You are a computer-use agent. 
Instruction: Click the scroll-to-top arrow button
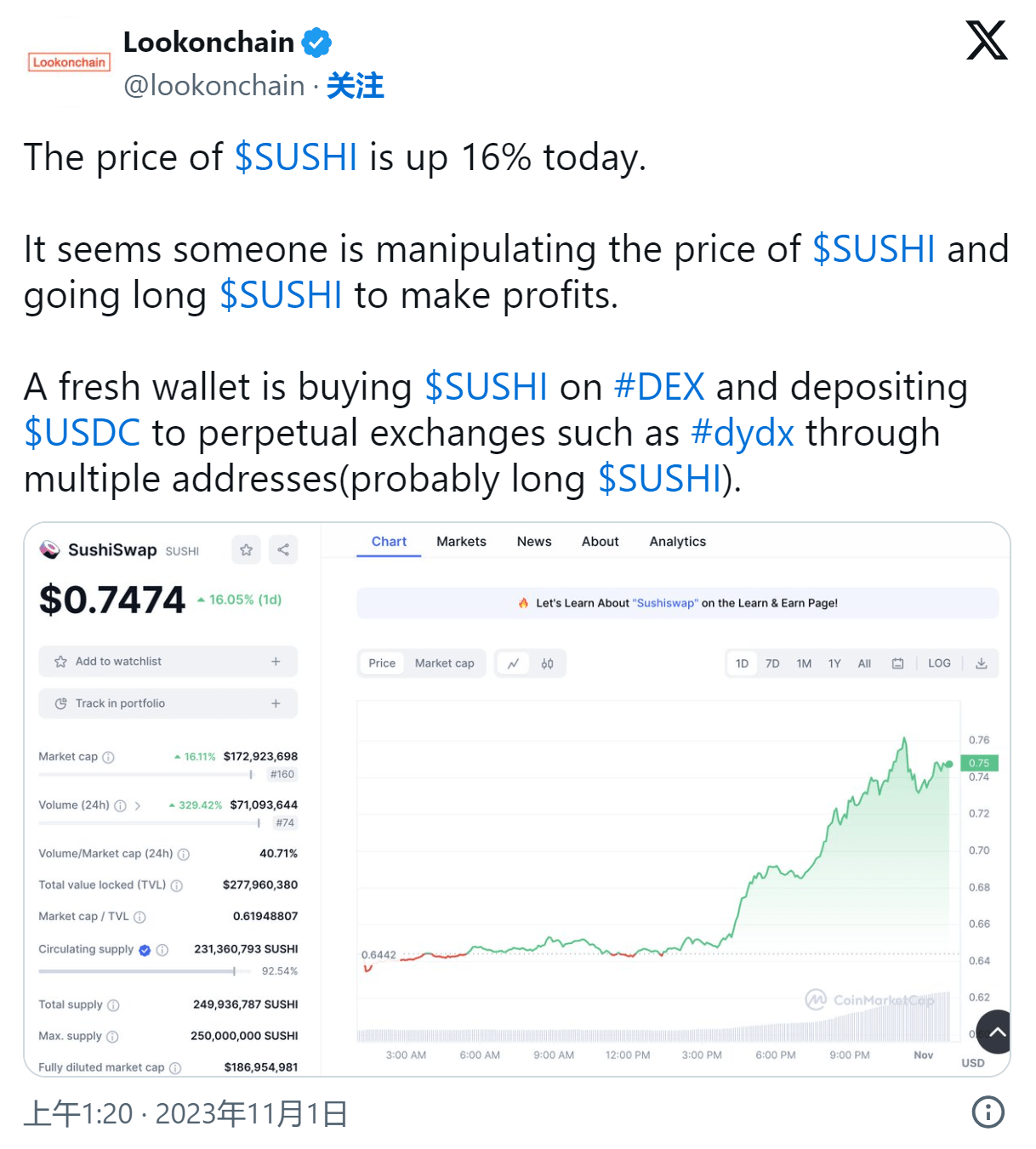click(x=996, y=1032)
